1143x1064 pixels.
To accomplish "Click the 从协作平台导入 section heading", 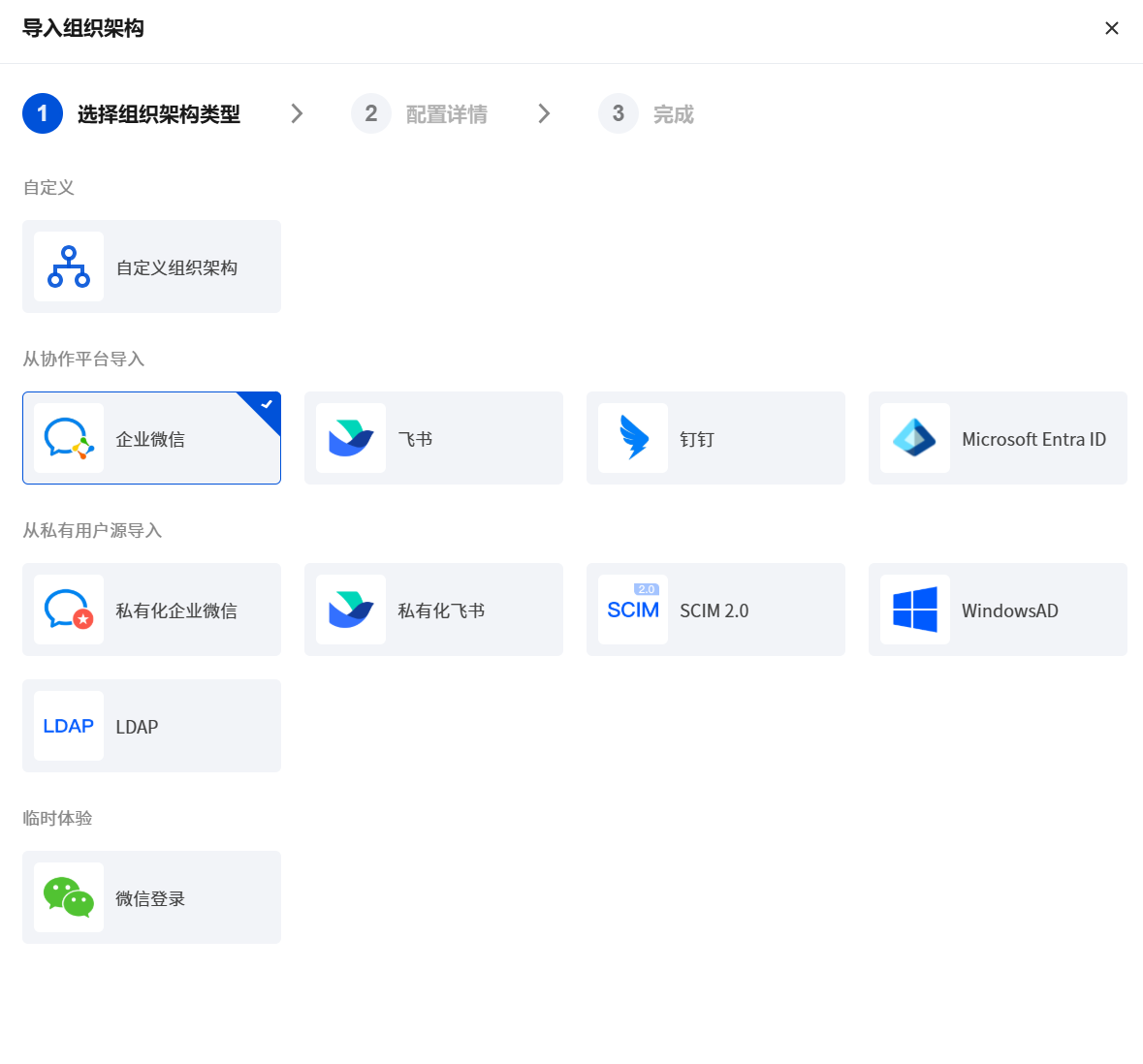I will click(x=83, y=359).
